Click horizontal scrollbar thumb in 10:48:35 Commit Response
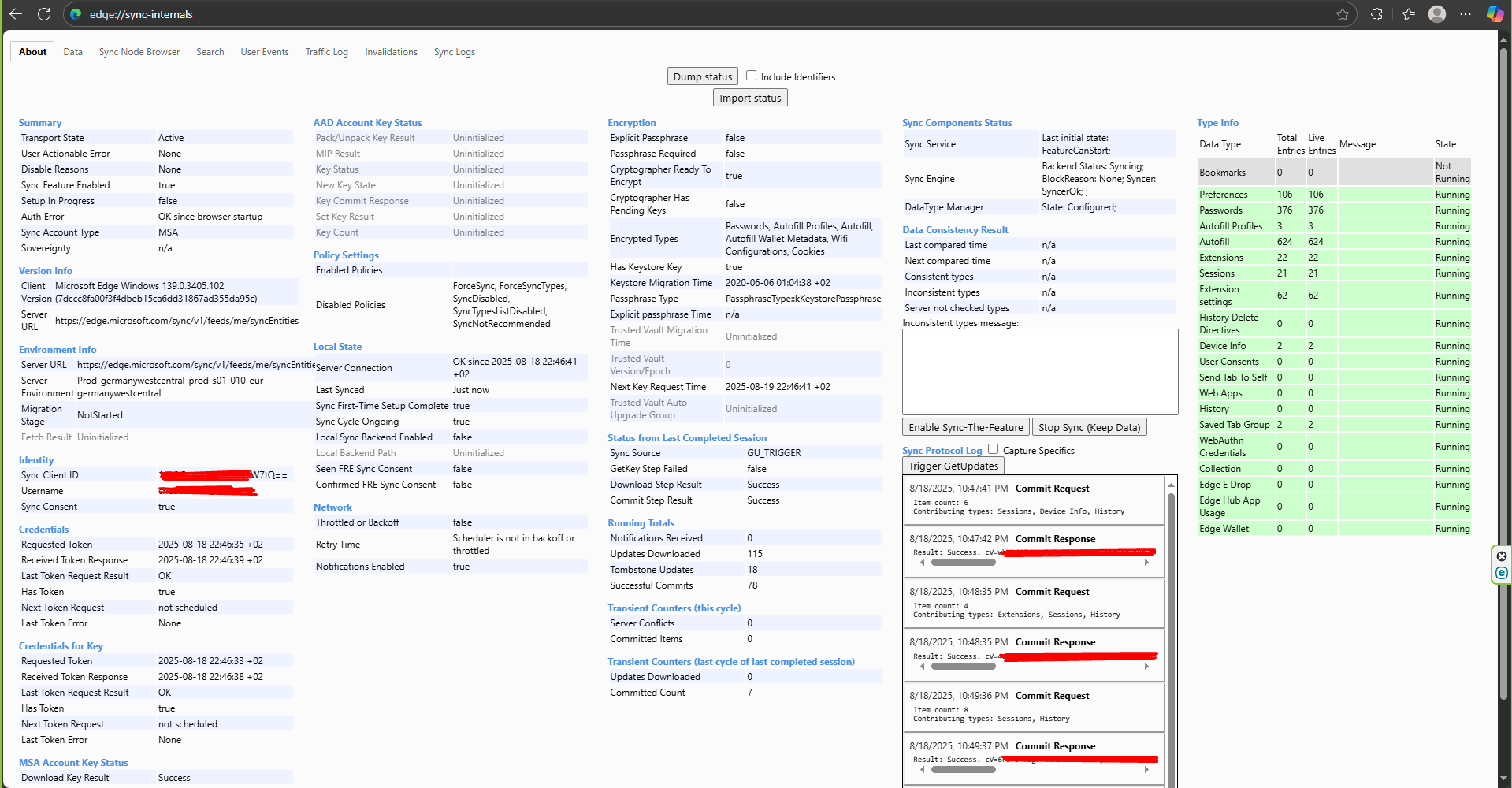 click(x=964, y=667)
